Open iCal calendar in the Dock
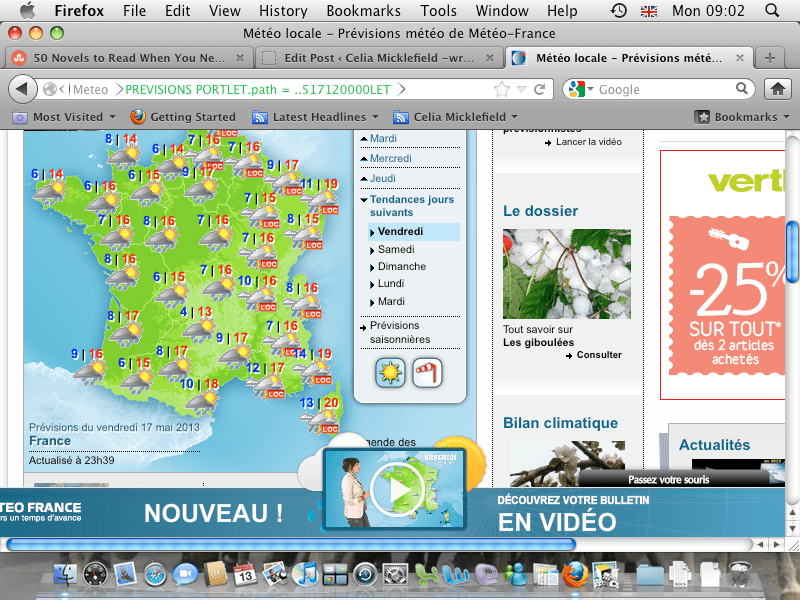This screenshot has width=800, height=600. 245,575
